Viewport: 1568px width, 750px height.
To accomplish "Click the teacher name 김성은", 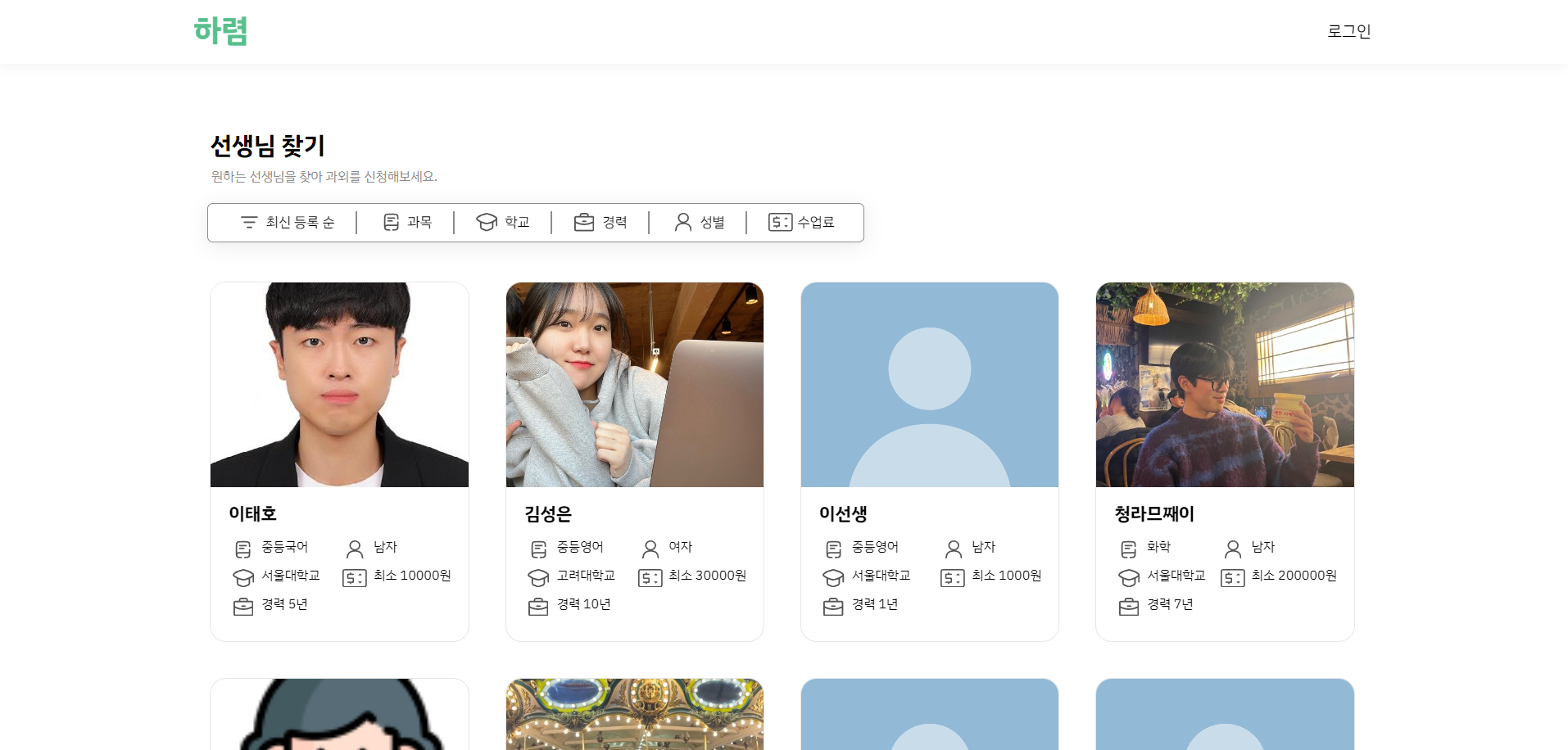I will pyautogui.click(x=548, y=513).
